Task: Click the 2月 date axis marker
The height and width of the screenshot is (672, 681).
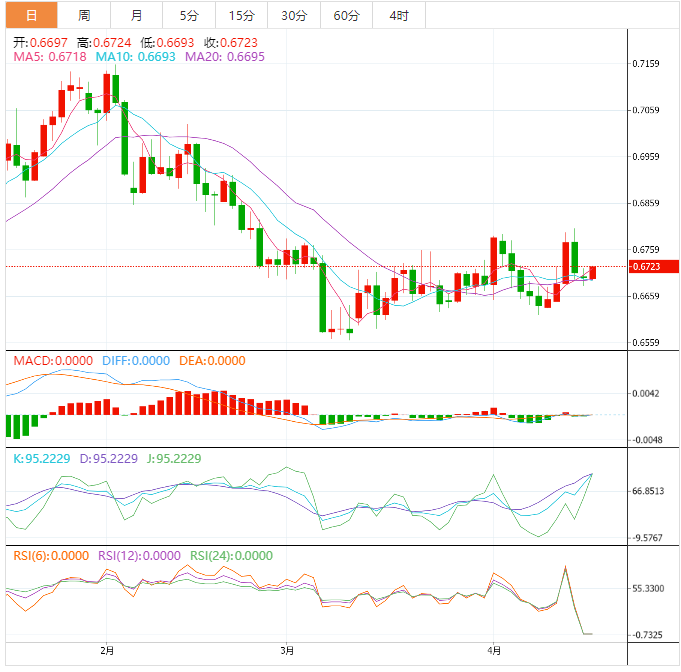Action: 107,651
